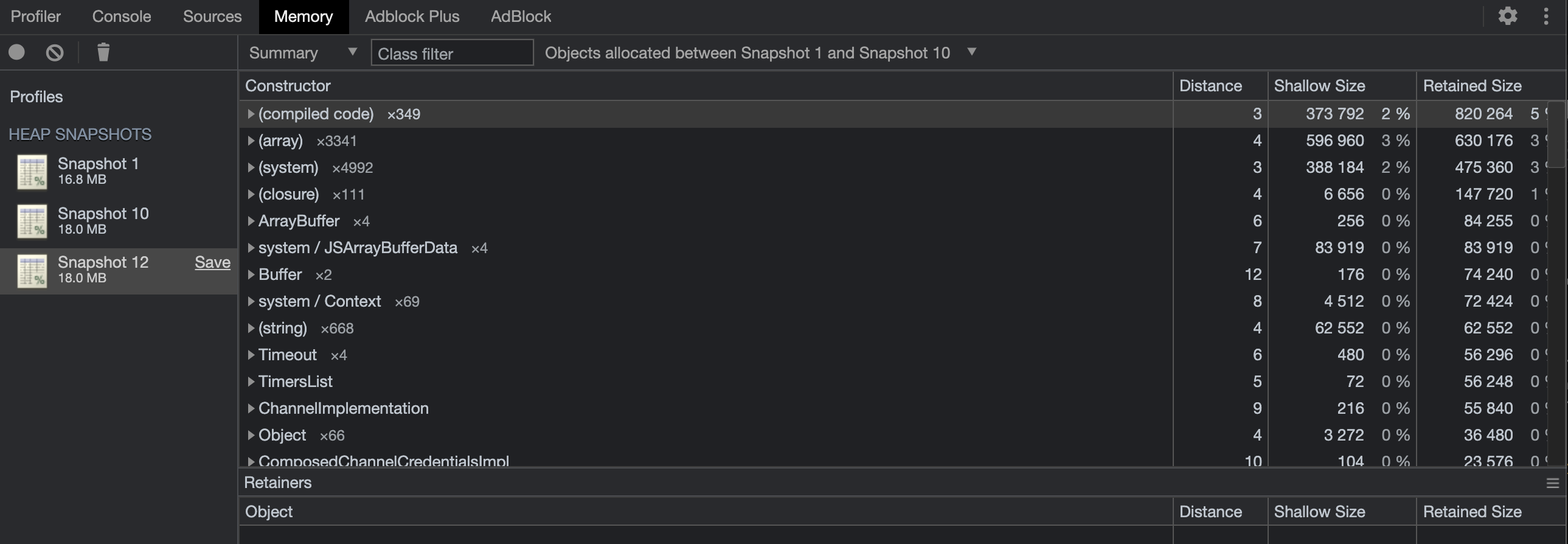Open DevTools settings gear
The image size is (1568, 544).
pyautogui.click(x=1508, y=15)
